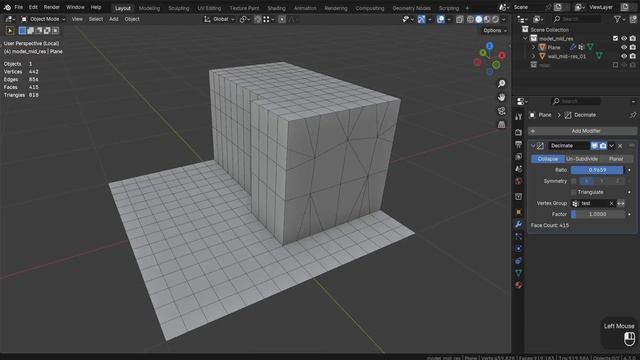The height and width of the screenshot is (360, 640).
Task: Click the outliner search field
Action: tap(576, 19)
